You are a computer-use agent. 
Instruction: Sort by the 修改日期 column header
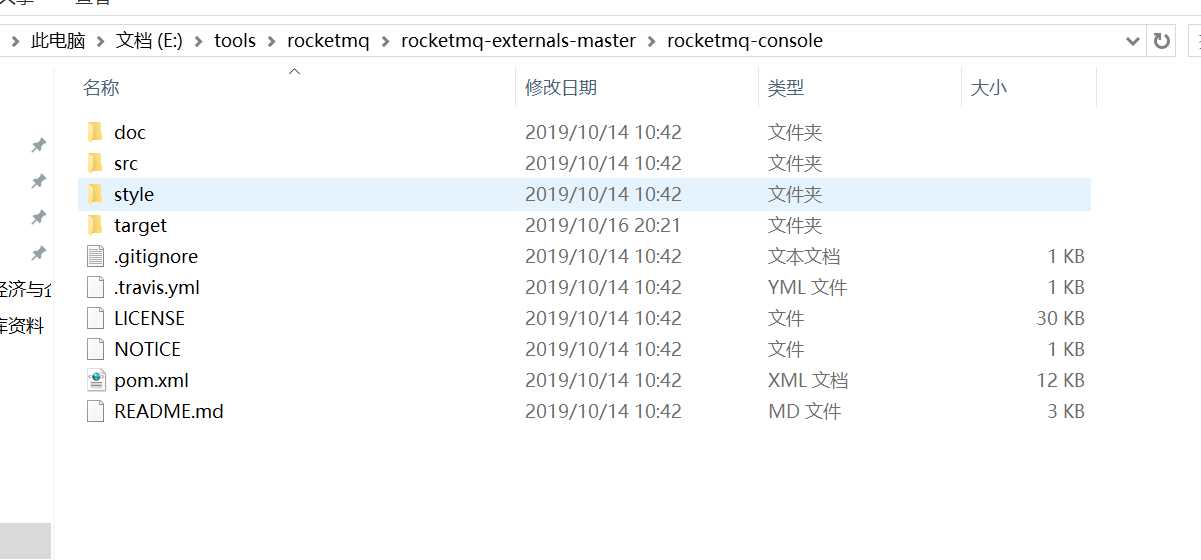pyautogui.click(x=561, y=88)
